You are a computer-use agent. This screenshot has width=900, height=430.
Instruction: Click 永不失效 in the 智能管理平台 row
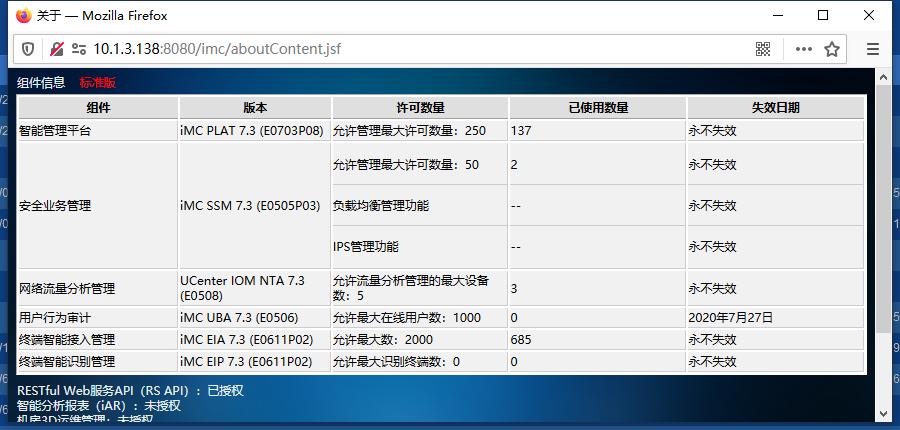click(x=712, y=131)
